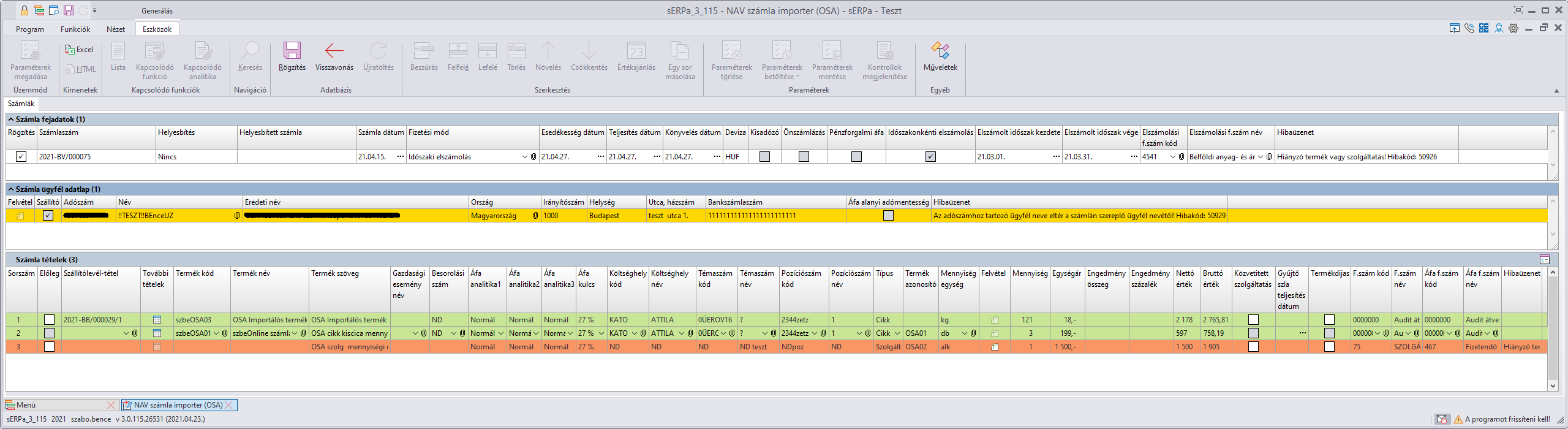Expand the Áfa kulcs dropdown in row 2
Viewport: 1568px width, 429px height.
click(601, 333)
